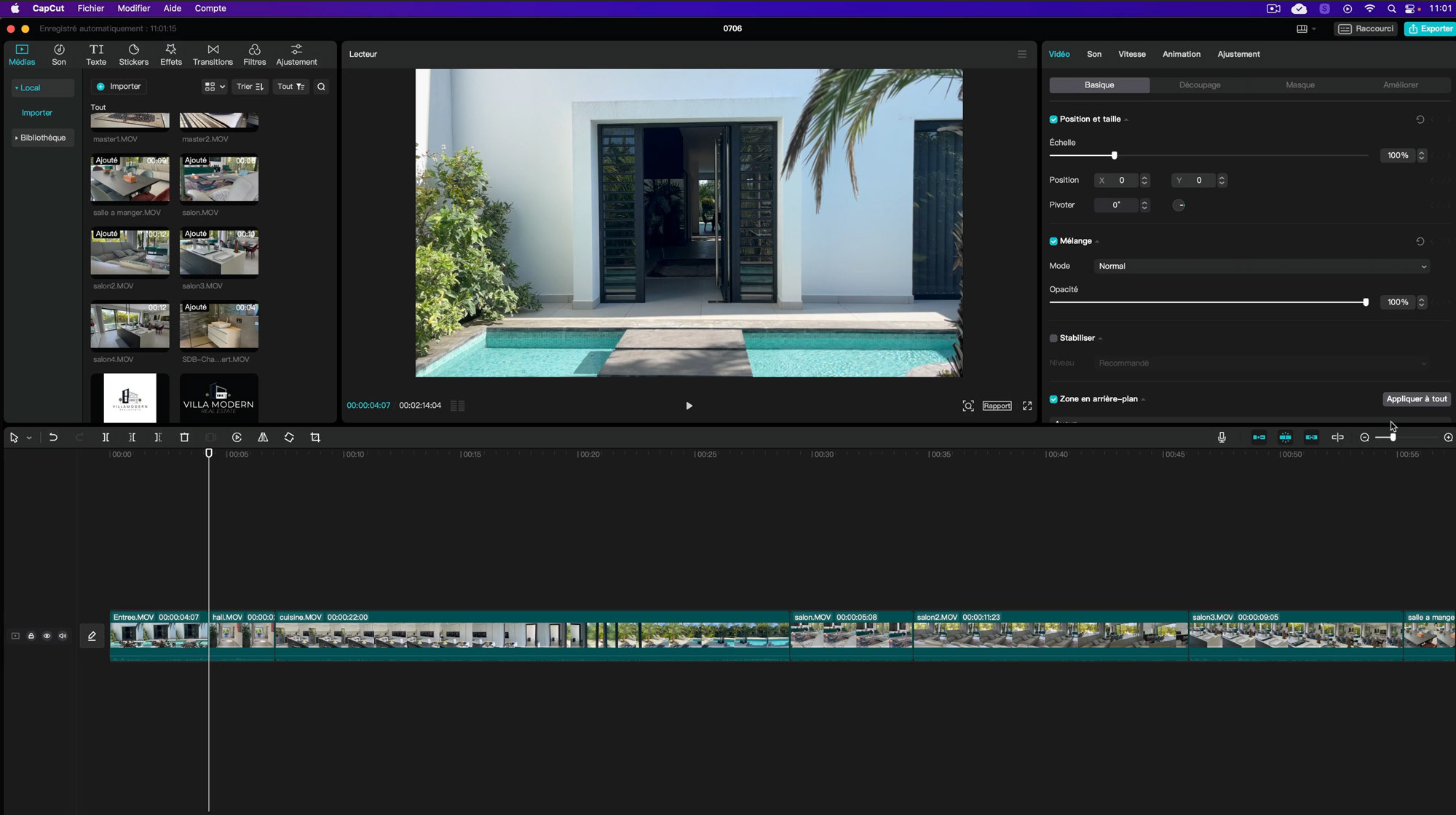The image size is (1456, 815).
Task: Click the split clip tool
Action: coord(106,437)
